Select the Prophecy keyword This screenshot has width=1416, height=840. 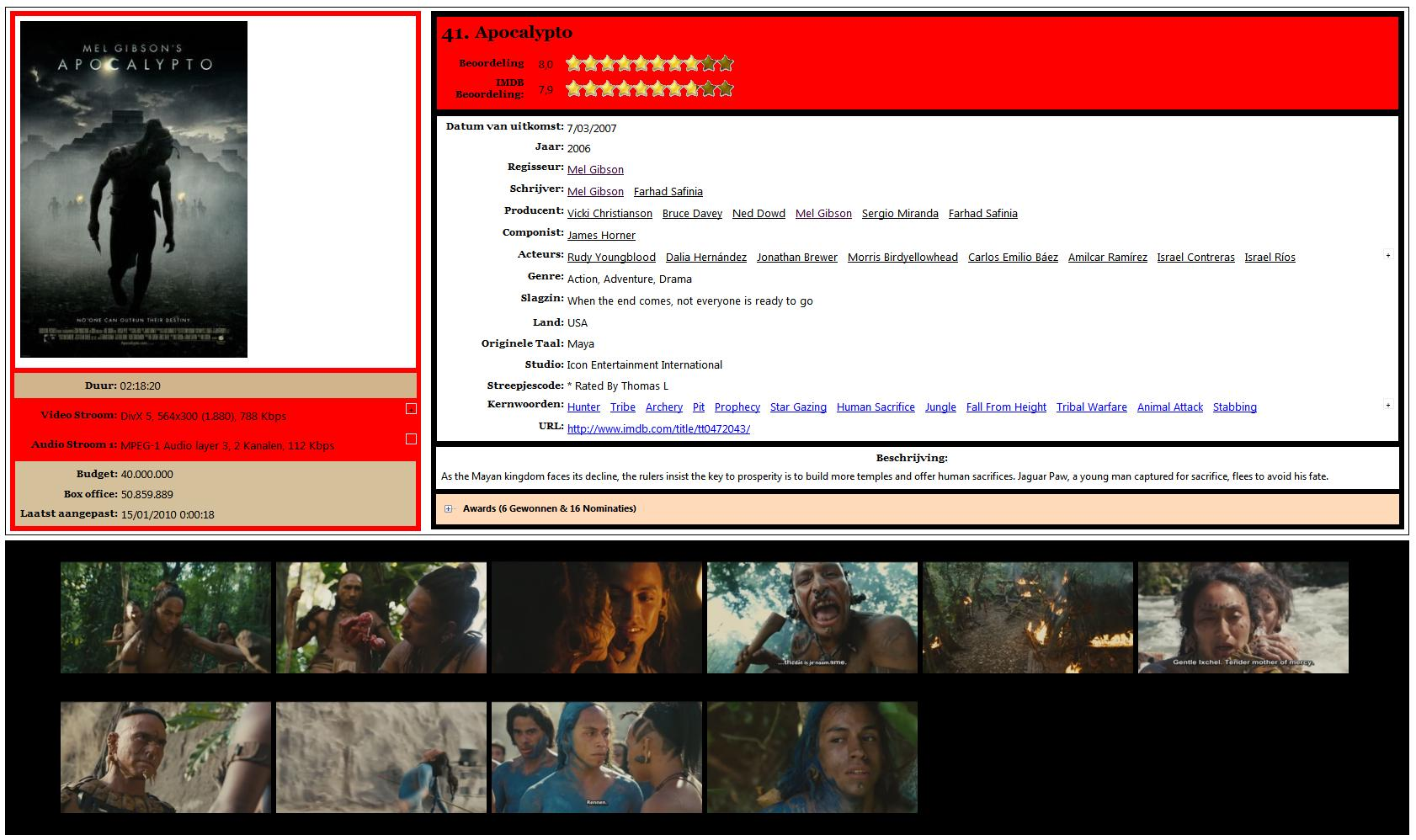tap(737, 407)
